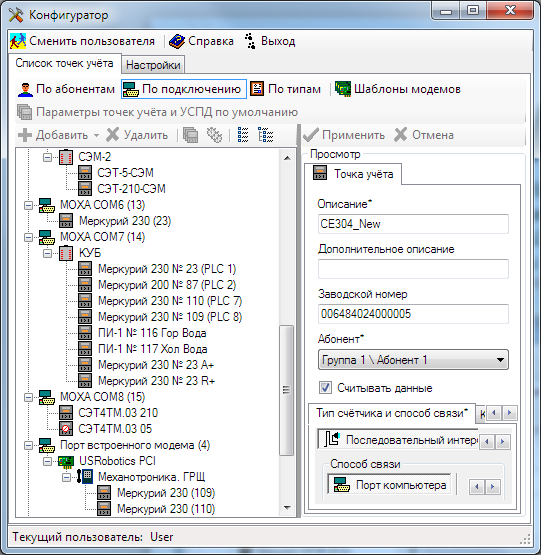Click the tree scroll up arrow
The height and width of the screenshot is (555, 541).
[287, 158]
